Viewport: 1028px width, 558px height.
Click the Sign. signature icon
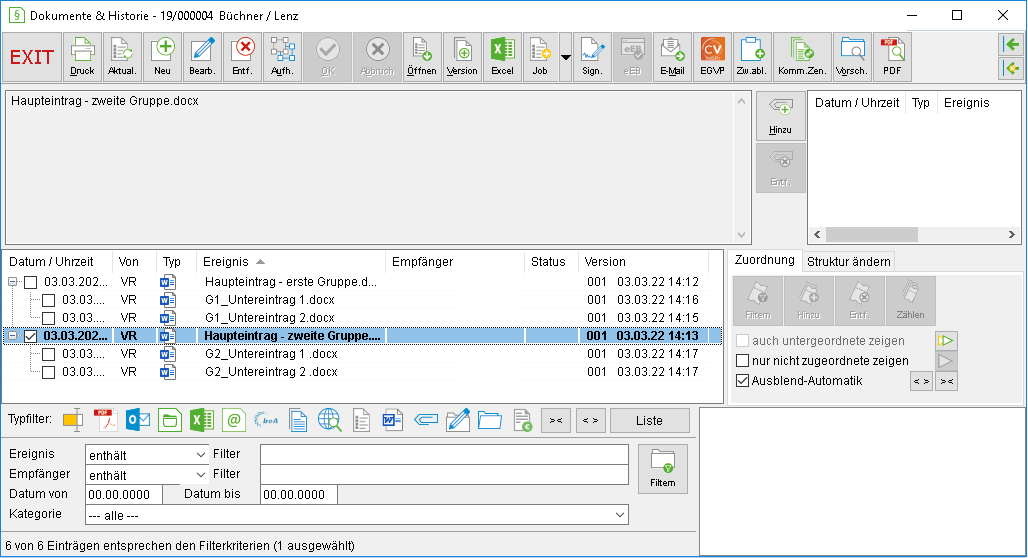[x=592, y=57]
